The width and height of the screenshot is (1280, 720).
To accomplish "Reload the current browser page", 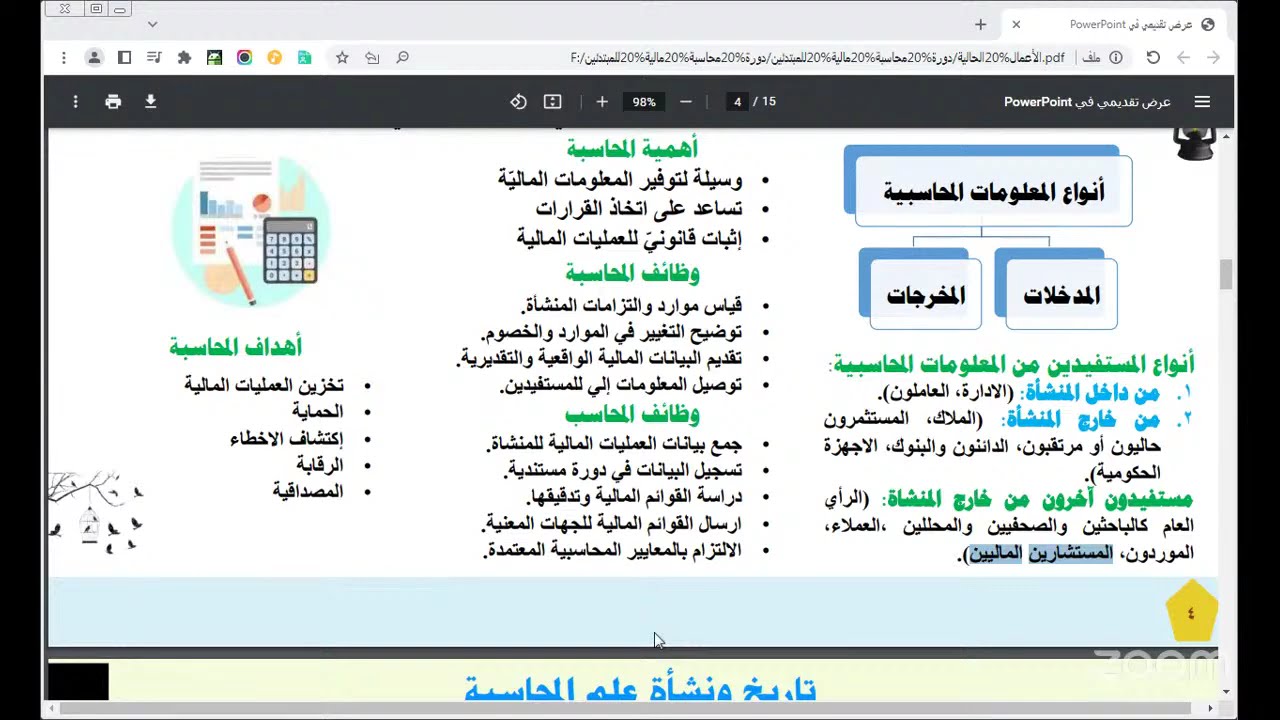I will point(1153,58).
